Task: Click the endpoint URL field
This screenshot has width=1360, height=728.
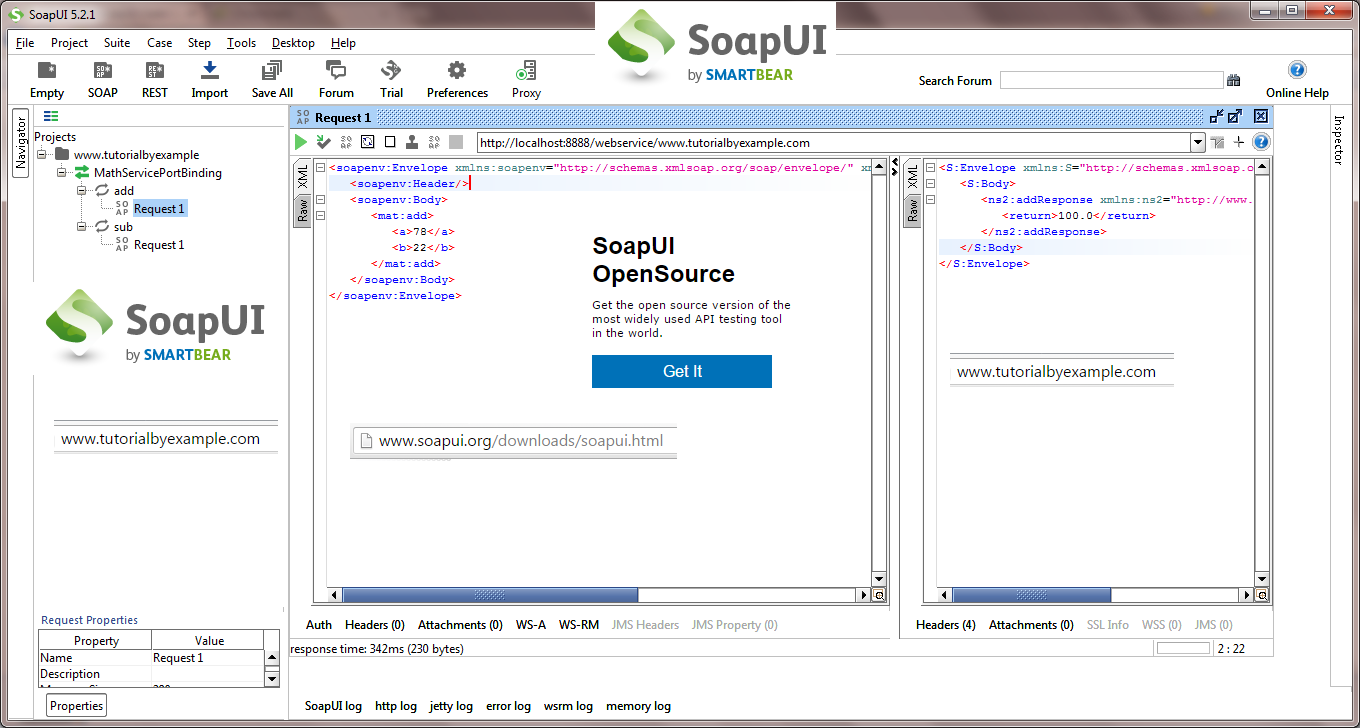Action: point(833,142)
